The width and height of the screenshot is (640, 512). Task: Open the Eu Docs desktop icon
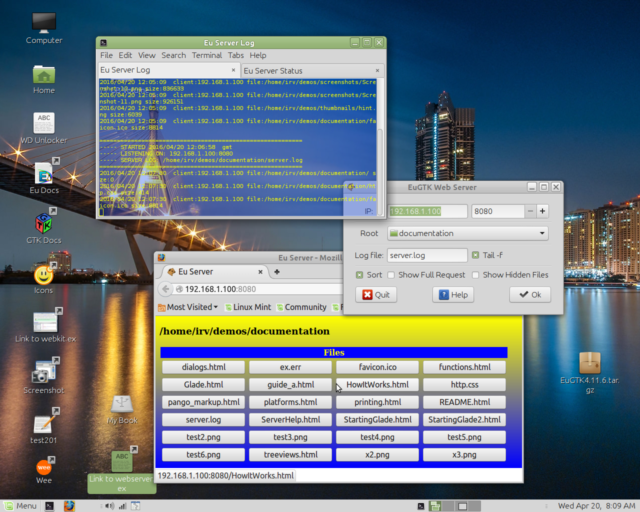[x=44, y=175]
